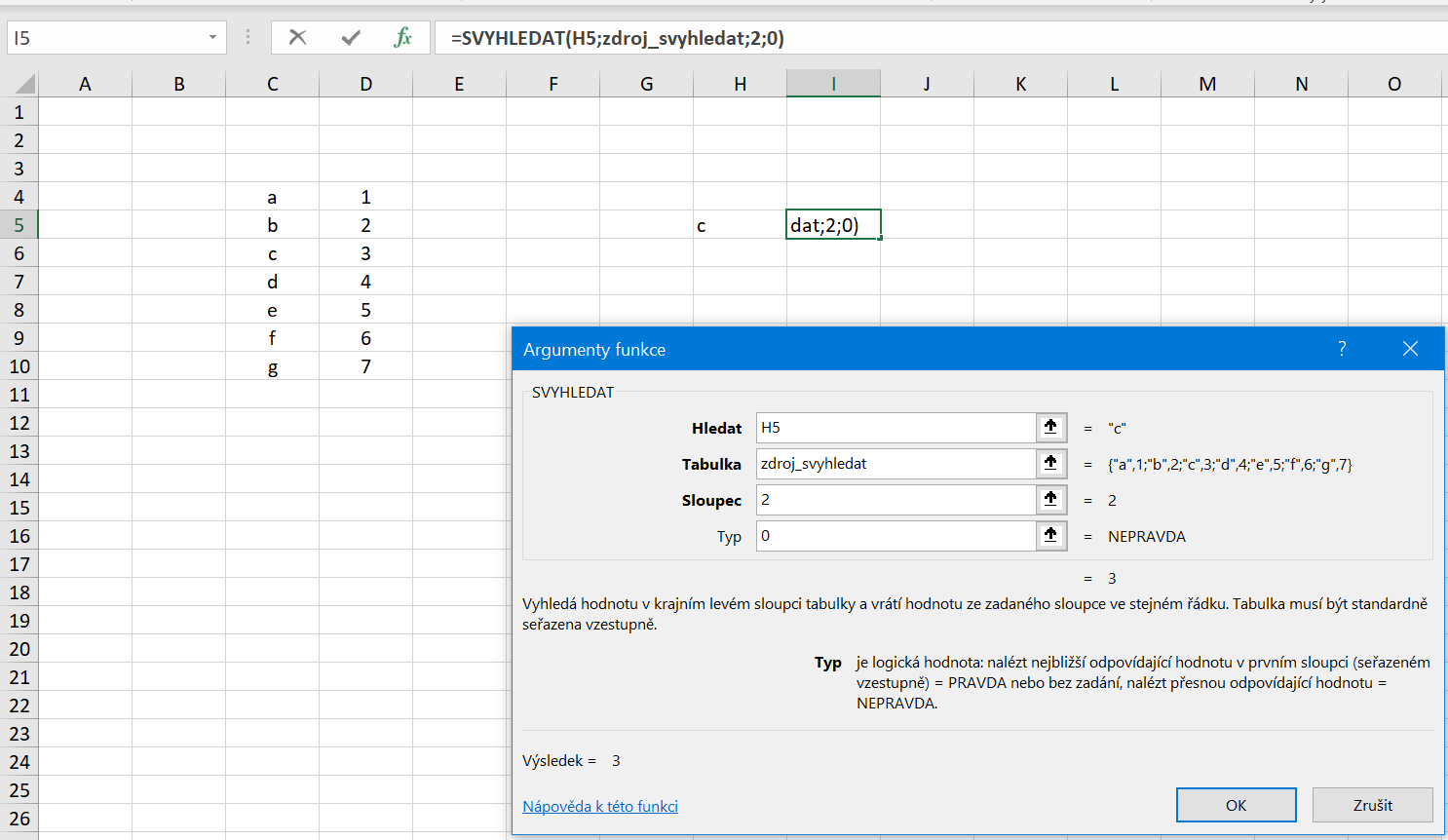Click into the Sloupec input field
Screen dimensions: 1448x840
(895, 500)
